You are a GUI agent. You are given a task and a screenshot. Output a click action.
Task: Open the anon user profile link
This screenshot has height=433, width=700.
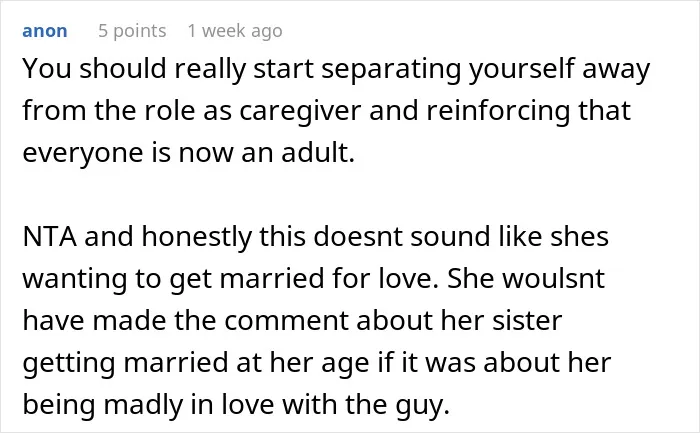click(45, 31)
